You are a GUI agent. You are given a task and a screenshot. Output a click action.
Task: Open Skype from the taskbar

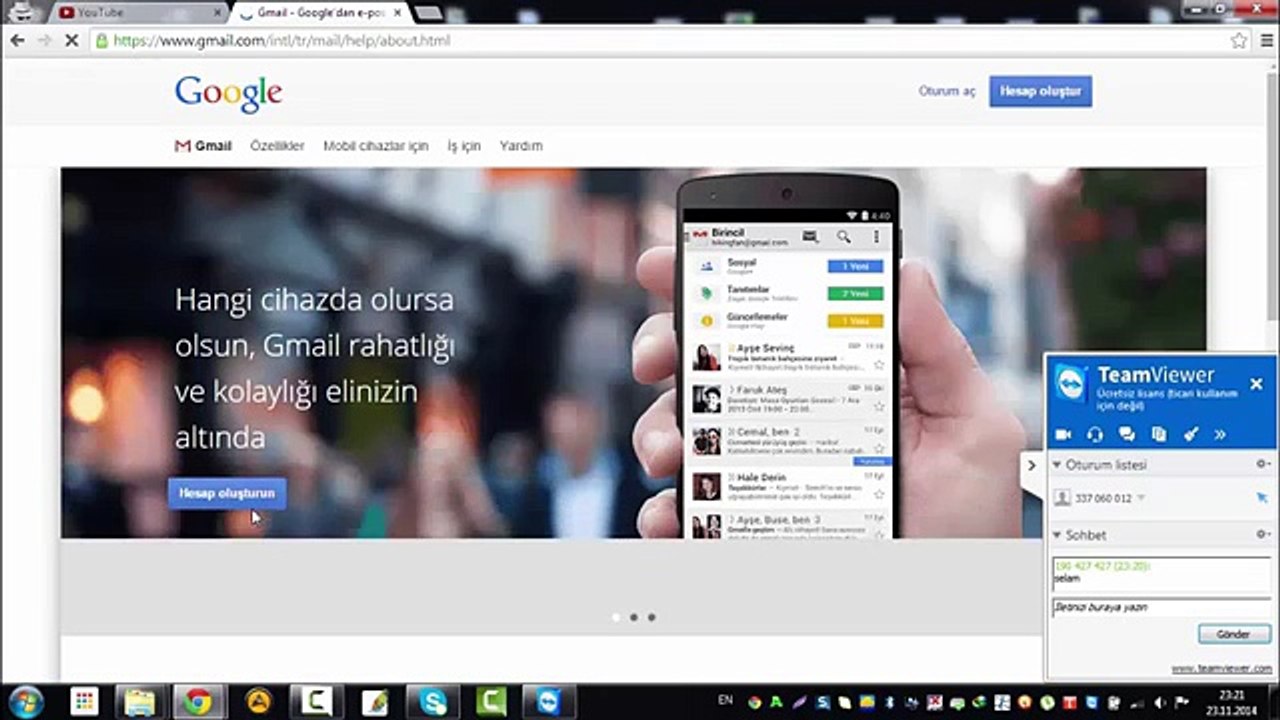pyautogui.click(x=434, y=702)
